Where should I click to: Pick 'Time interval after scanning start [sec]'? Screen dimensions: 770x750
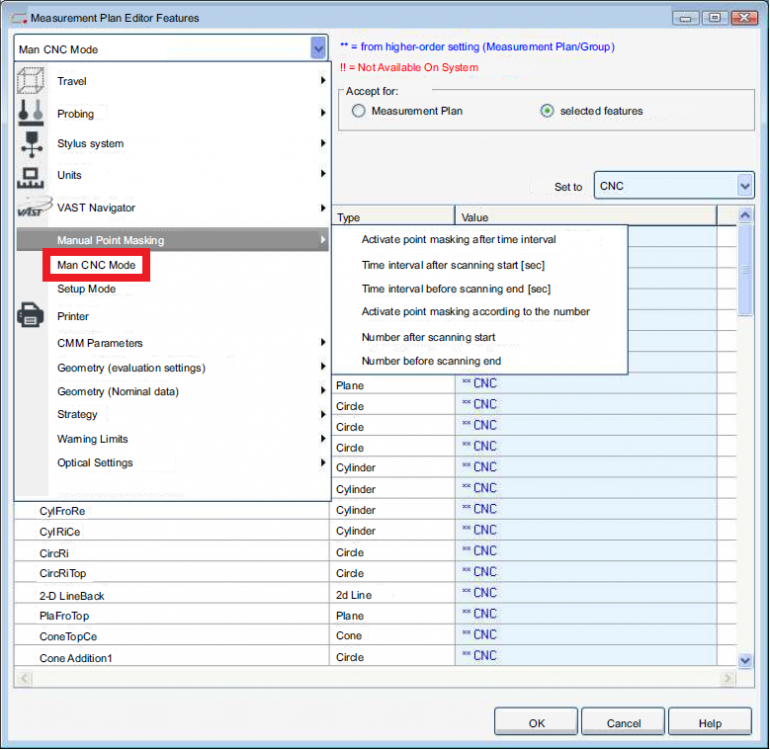[452, 265]
